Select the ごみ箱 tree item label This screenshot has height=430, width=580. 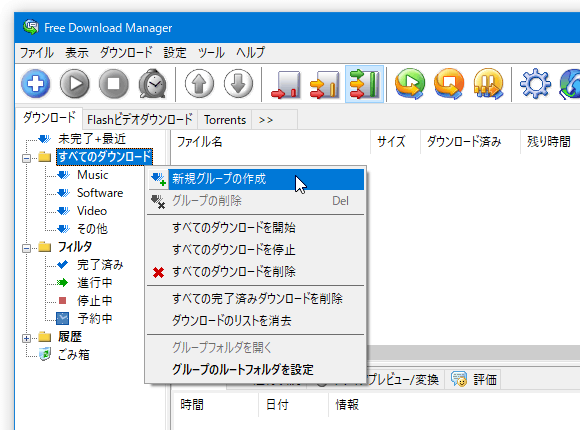tap(74, 355)
